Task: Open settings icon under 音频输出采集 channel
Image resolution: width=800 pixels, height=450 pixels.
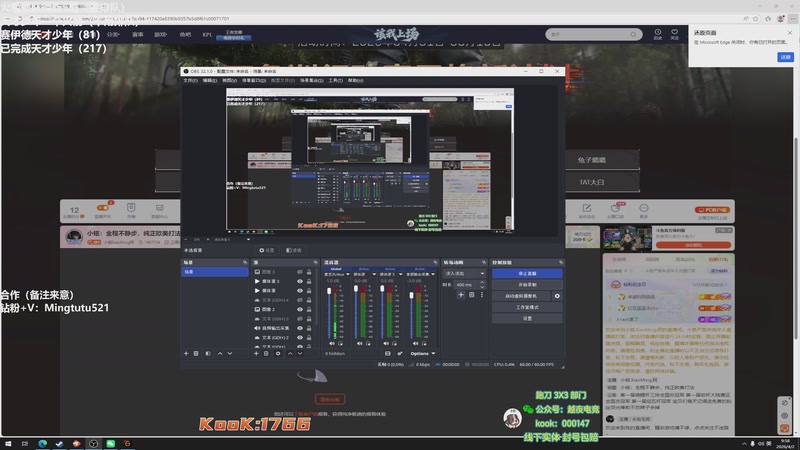Action: [x=424, y=343]
